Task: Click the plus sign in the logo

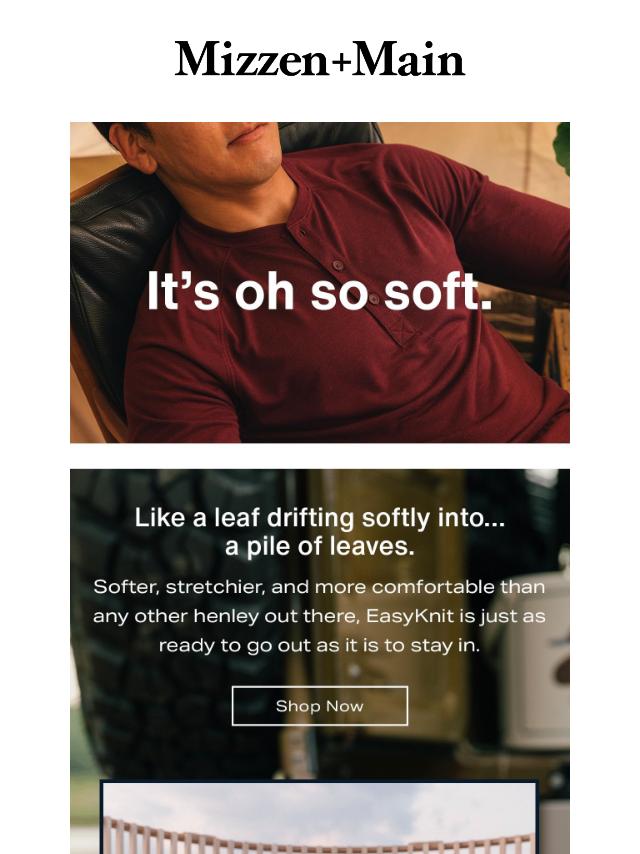Action: [x=341, y=62]
